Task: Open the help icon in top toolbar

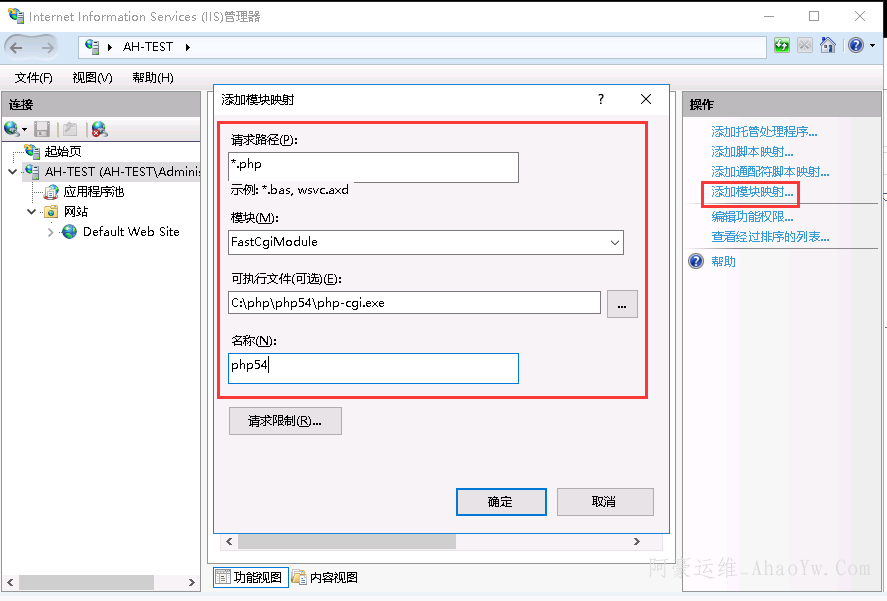Action: coord(855,46)
